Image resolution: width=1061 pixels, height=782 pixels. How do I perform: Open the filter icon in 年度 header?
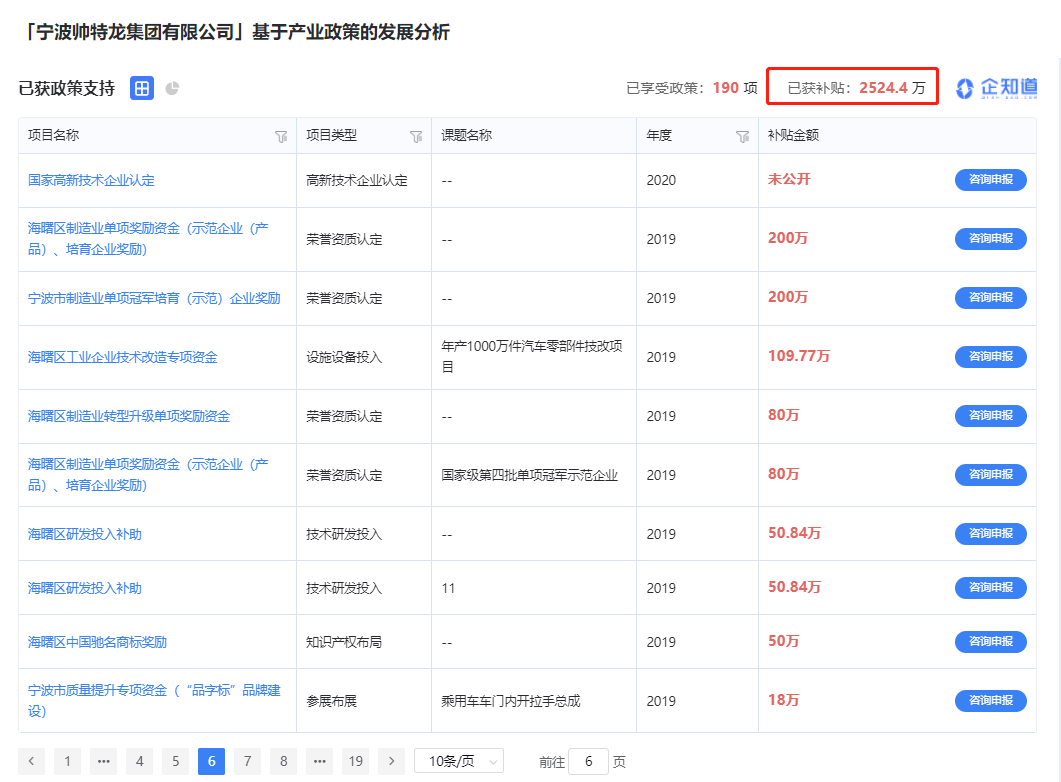[x=742, y=137]
